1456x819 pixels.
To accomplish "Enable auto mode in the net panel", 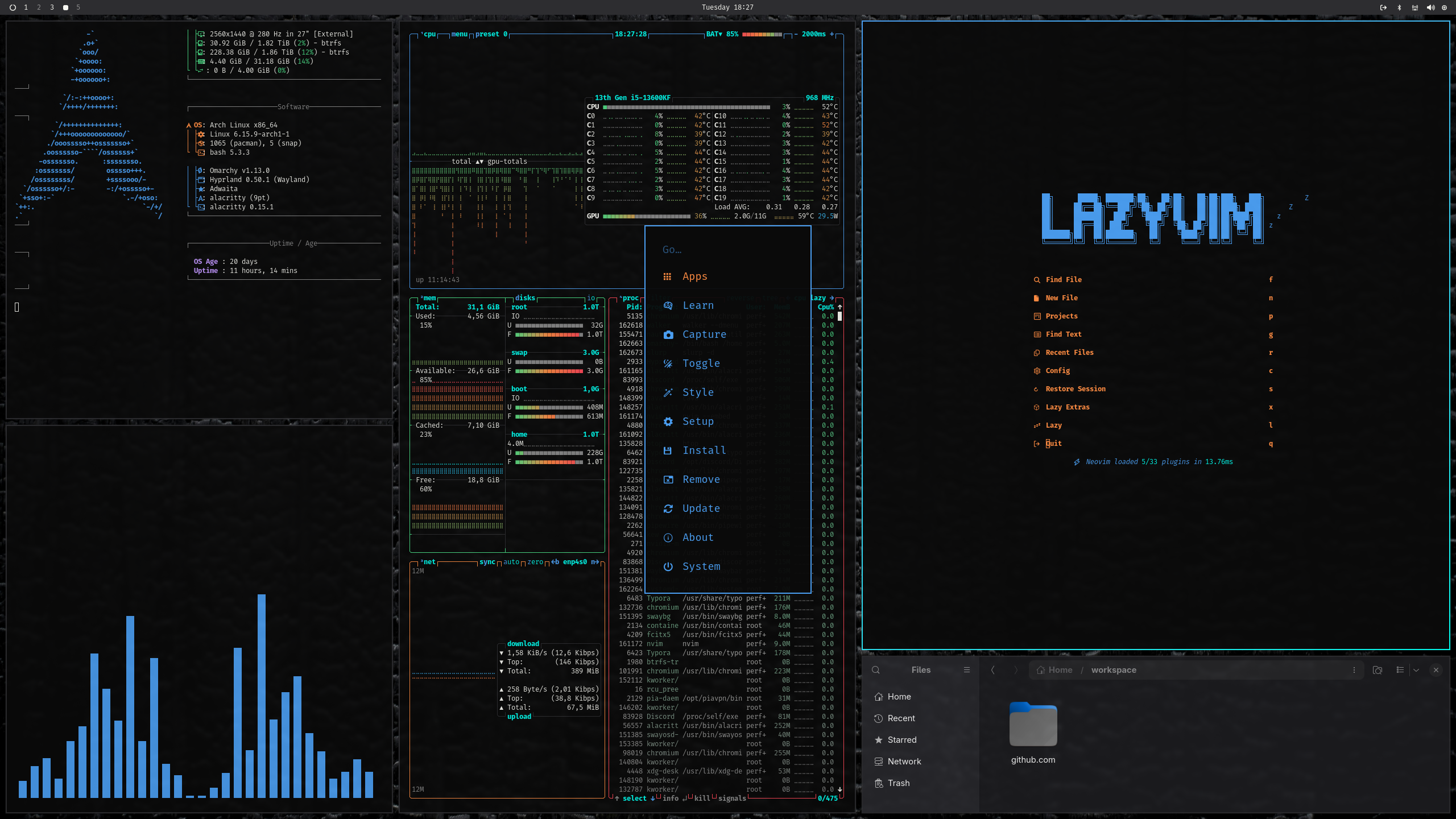I will pos(511,562).
